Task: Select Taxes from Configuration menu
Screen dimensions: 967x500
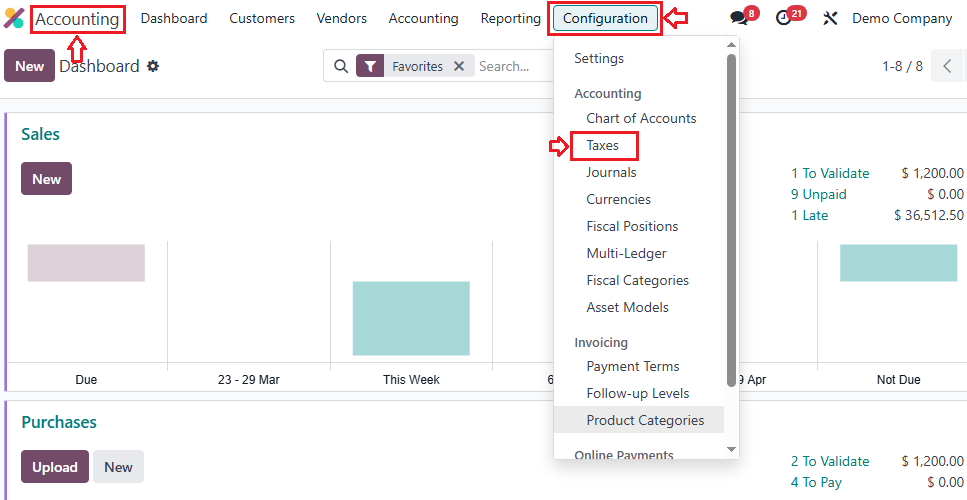Action: (603, 145)
